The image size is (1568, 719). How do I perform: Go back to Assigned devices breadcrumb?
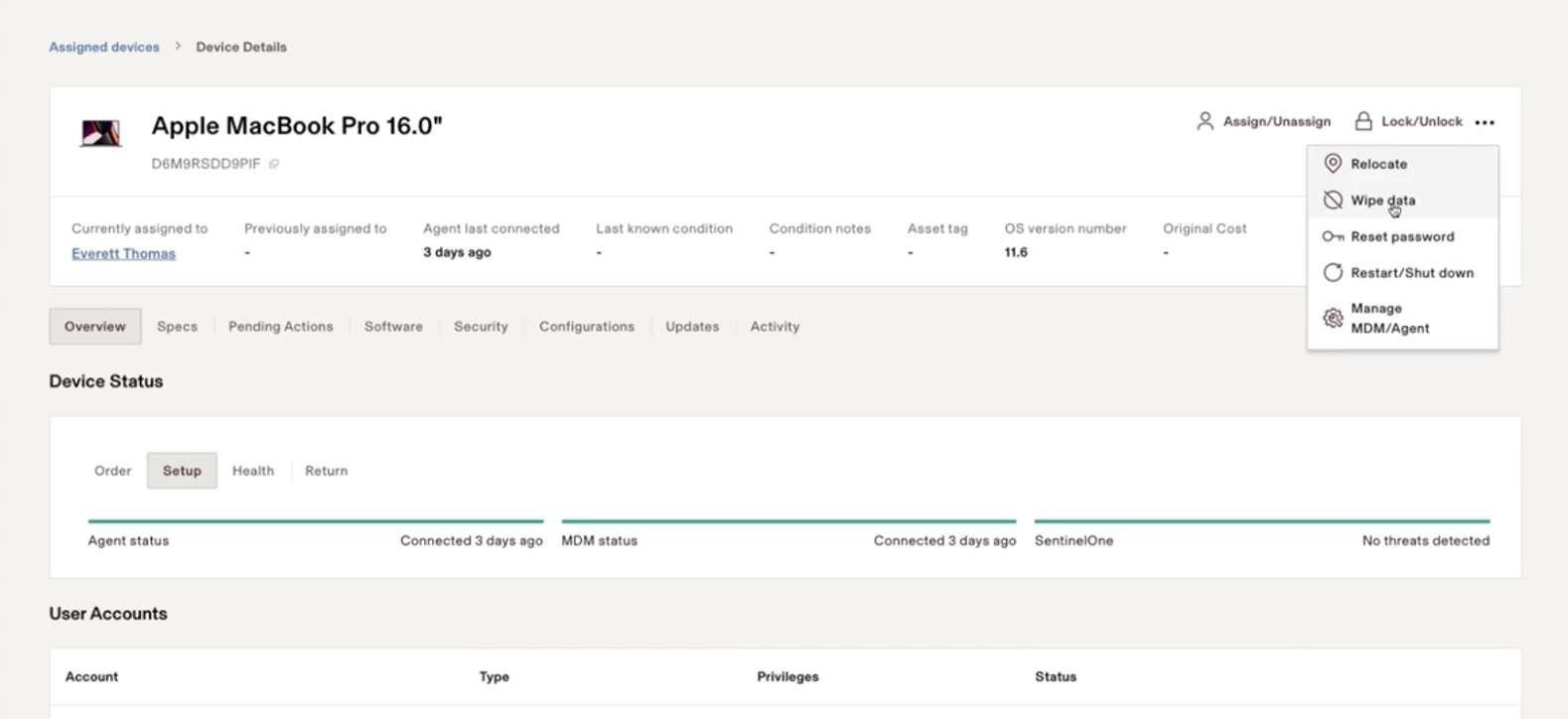104,47
